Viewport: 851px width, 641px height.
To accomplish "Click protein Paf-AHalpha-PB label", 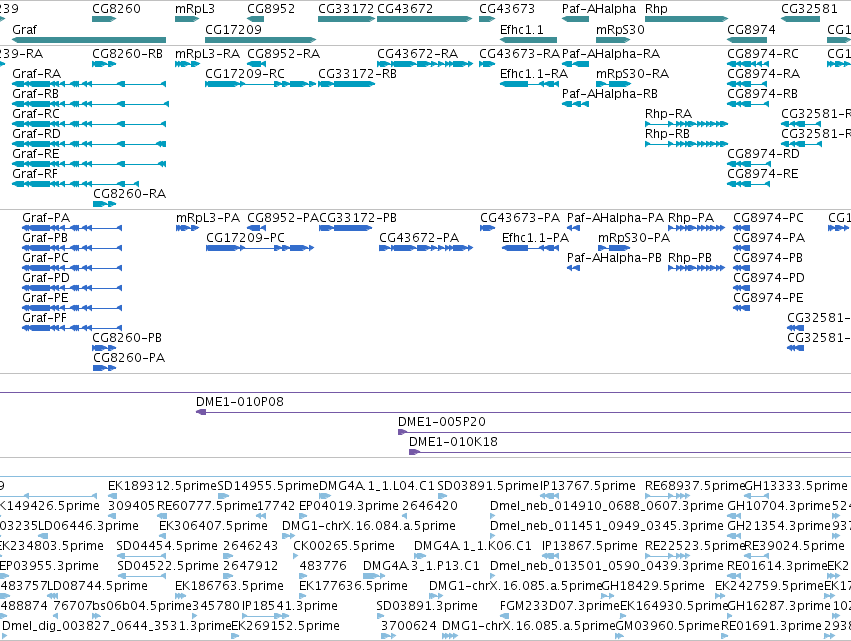I will pos(614,258).
